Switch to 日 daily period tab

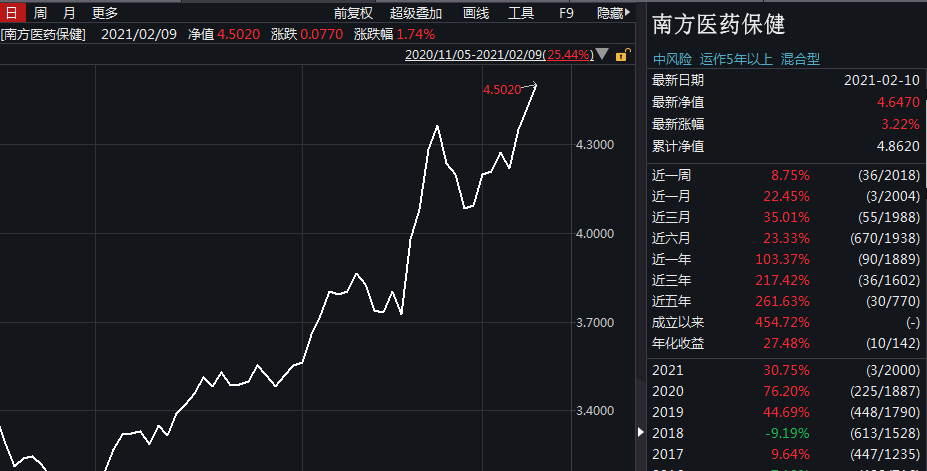[12, 12]
